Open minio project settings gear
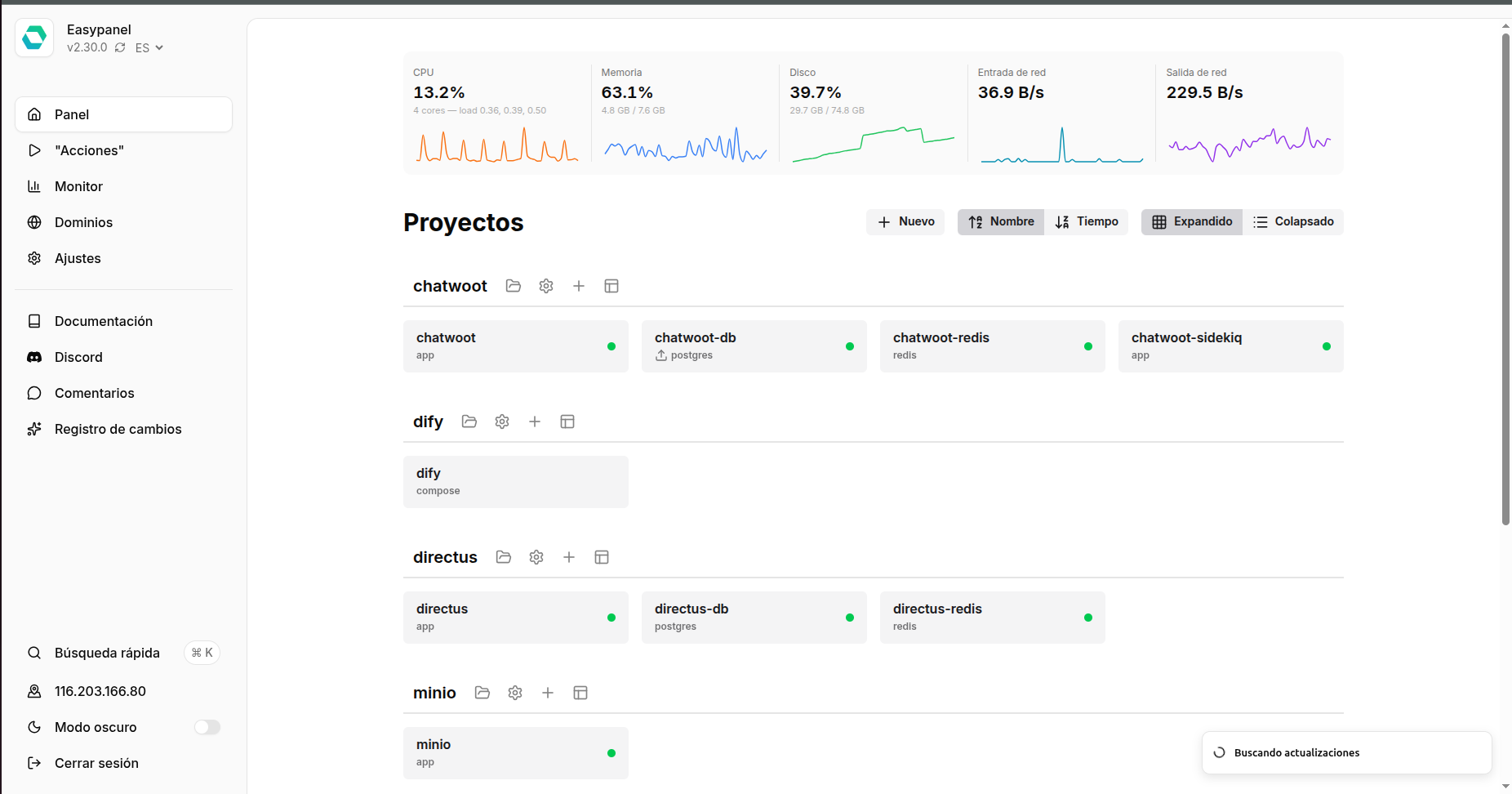Screen dimensions: 1512x794 (515, 693)
